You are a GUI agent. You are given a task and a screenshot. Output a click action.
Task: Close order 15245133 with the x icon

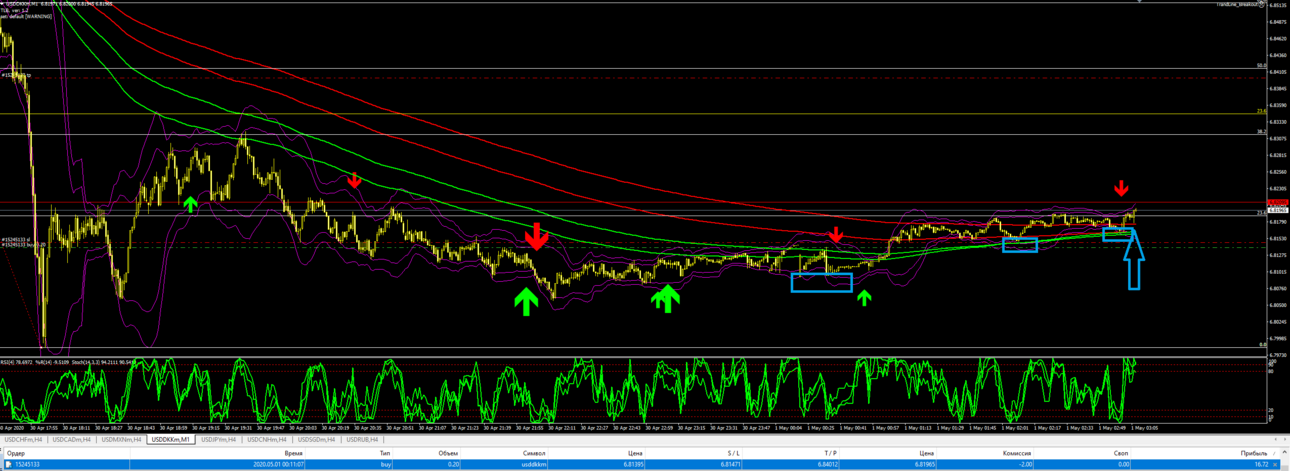(1277, 464)
